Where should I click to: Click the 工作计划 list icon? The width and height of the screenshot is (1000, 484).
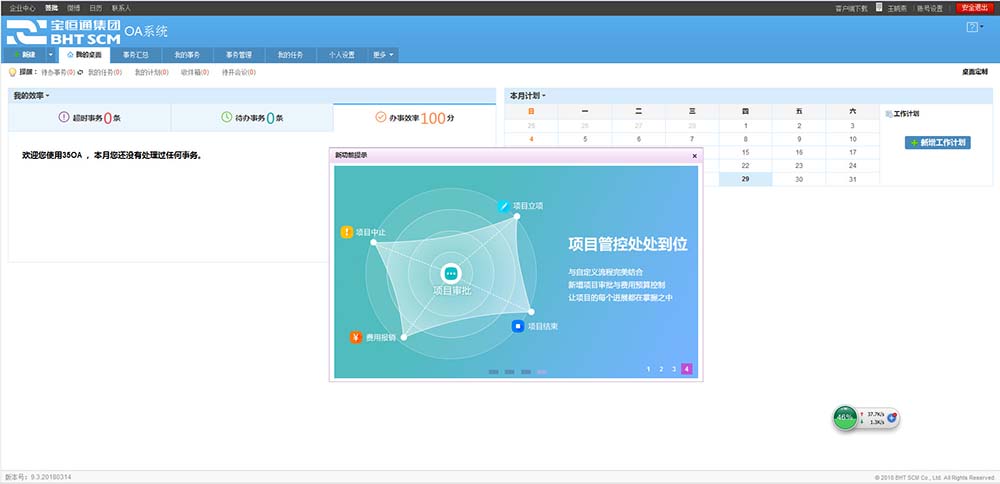coord(889,114)
